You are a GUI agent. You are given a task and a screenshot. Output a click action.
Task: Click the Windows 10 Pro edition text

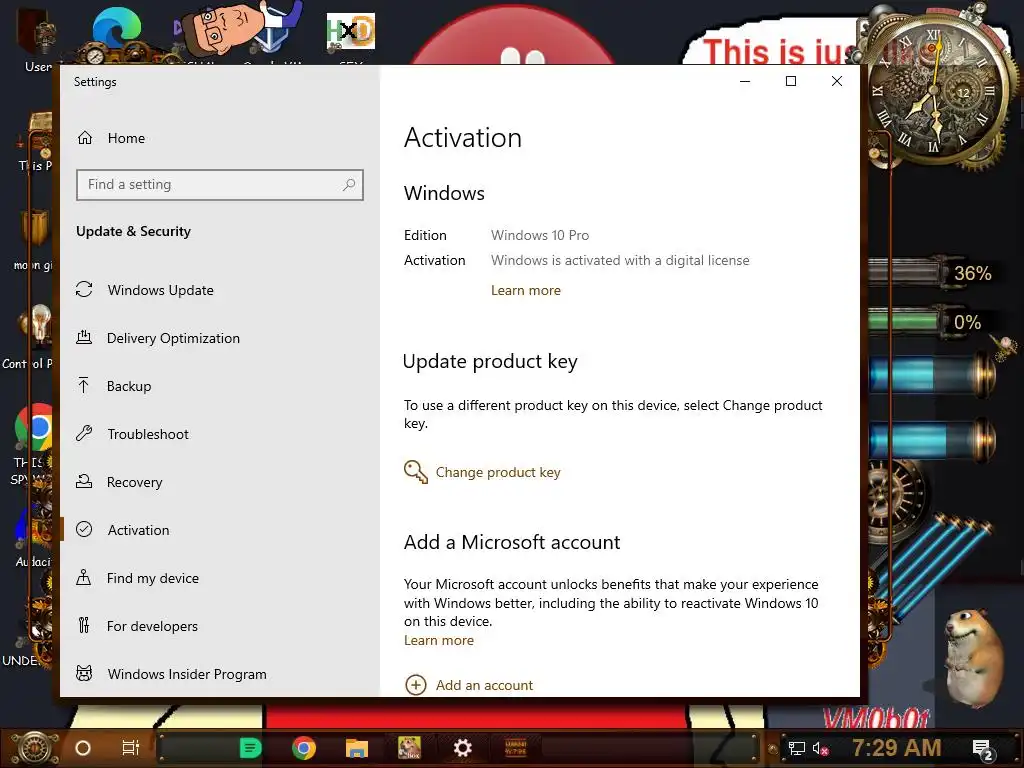[540, 235]
